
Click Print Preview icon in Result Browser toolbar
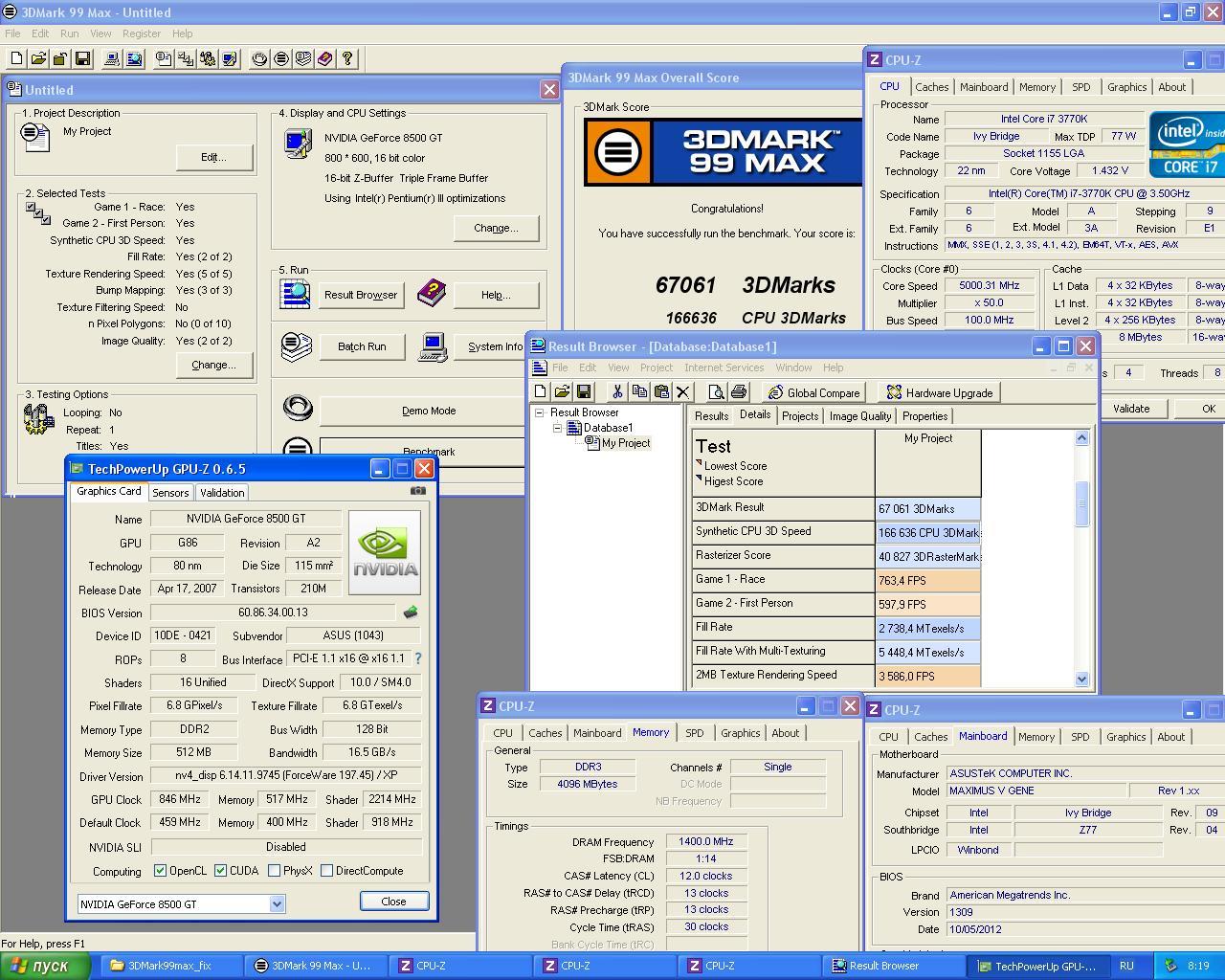point(716,392)
